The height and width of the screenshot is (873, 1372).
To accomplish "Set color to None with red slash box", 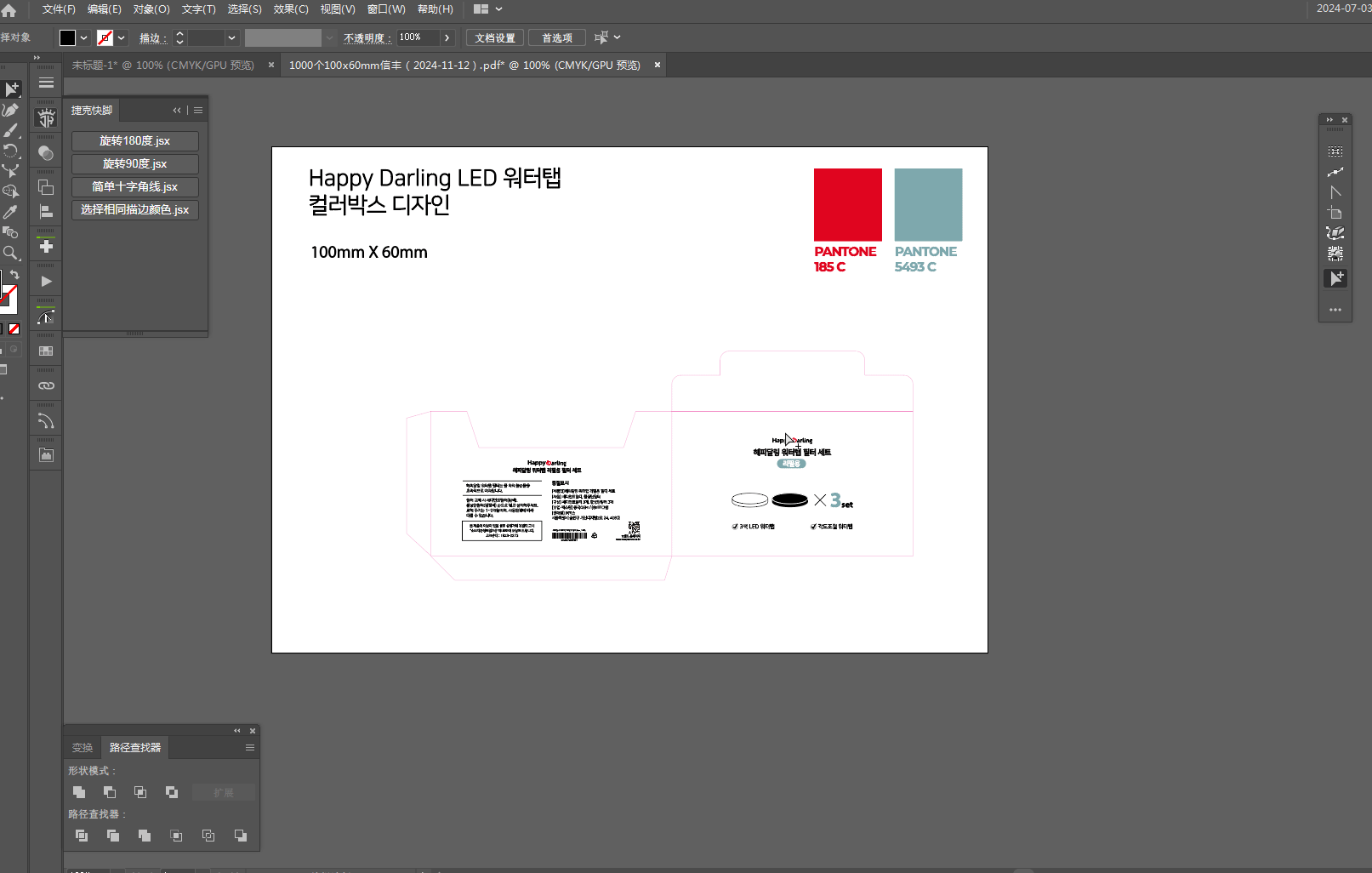I will click(x=14, y=328).
